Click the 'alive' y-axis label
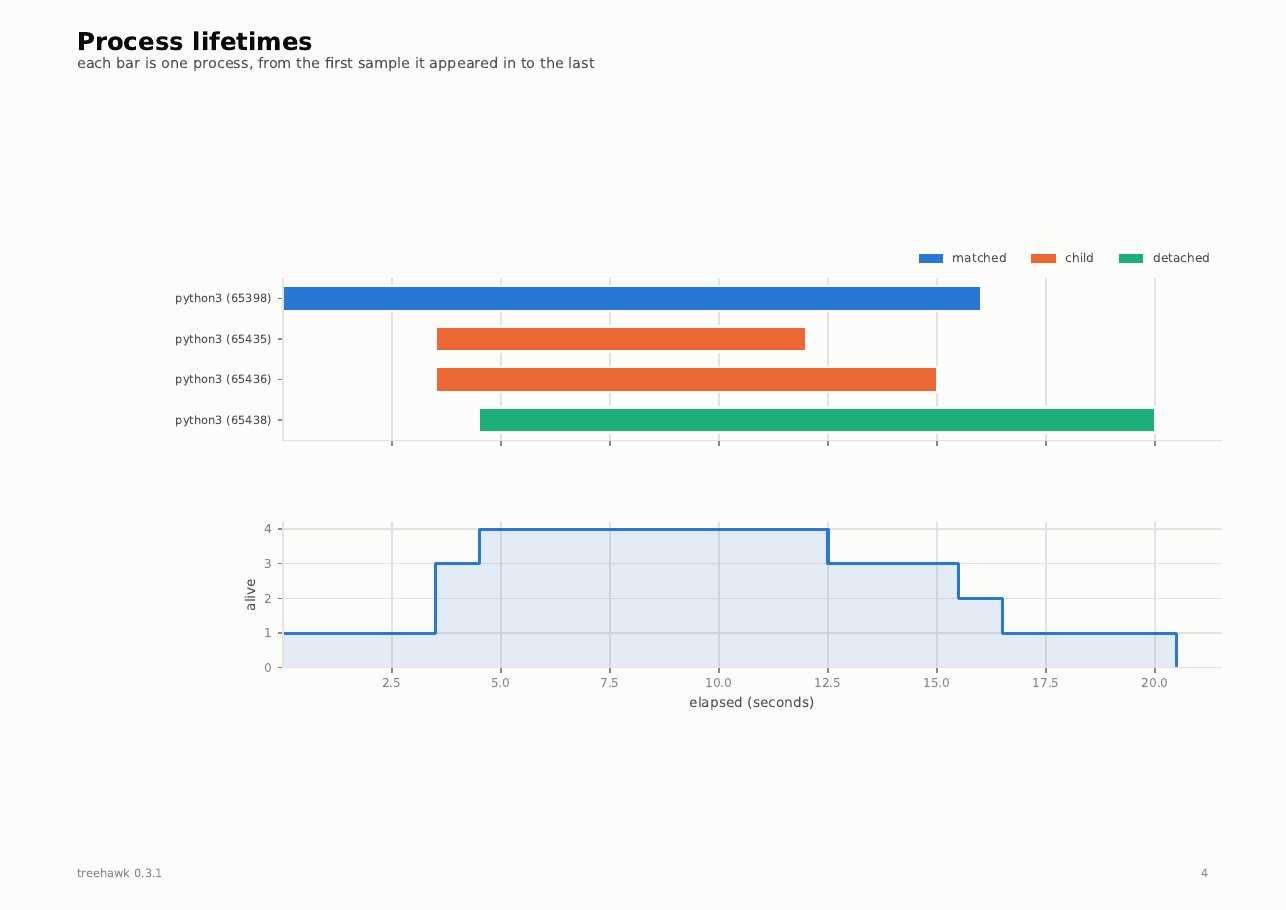This screenshot has width=1286, height=910. [251, 594]
